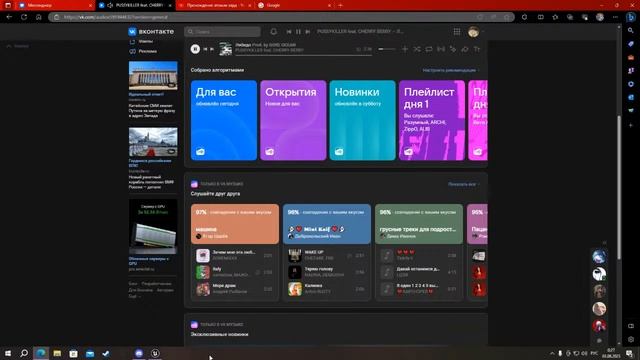Add the current track with plus icon
The width and height of the screenshot is (640, 360).
coord(405,49)
